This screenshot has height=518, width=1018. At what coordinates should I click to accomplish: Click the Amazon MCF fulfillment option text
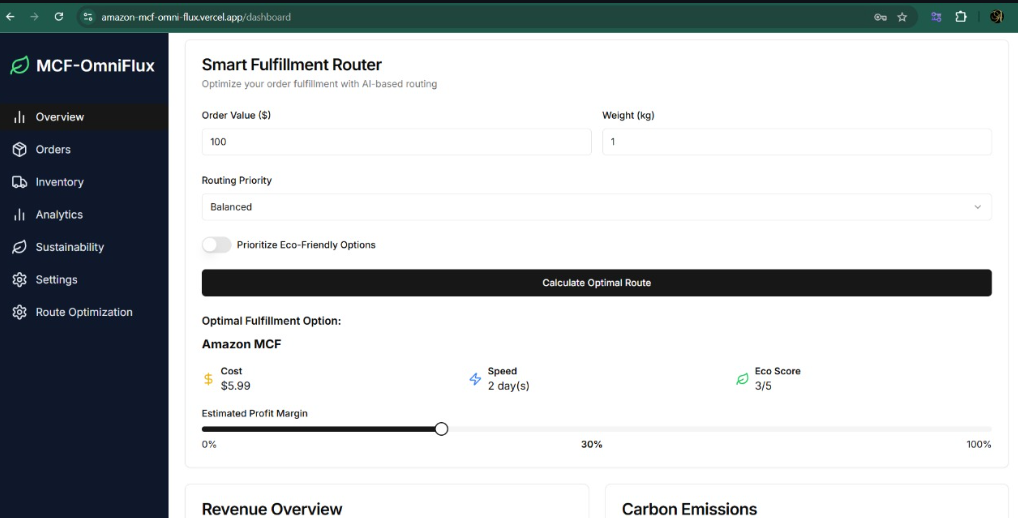[242, 344]
